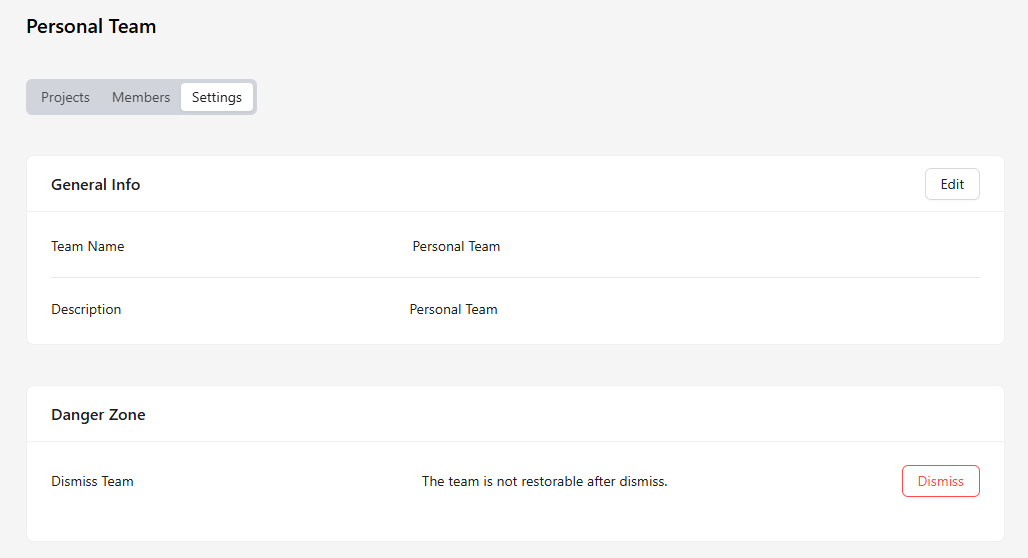Image resolution: width=1028 pixels, height=558 pixels.
Task: Click the not restorable warning text
Action: pos(544,481)
